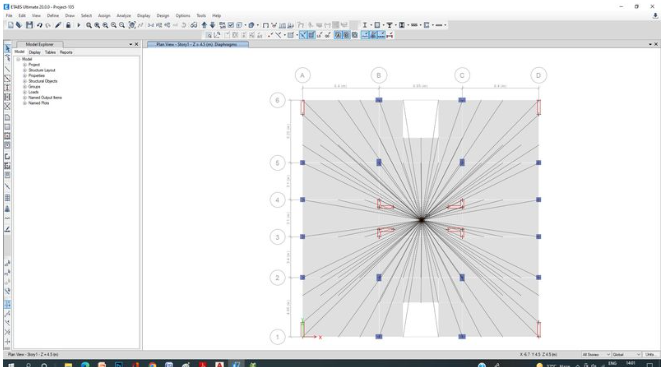The width and height of the screenshot is (663, 367).
Task: Expand the Properties tree node
Action: pyautogui.click(x=25, y=76)
